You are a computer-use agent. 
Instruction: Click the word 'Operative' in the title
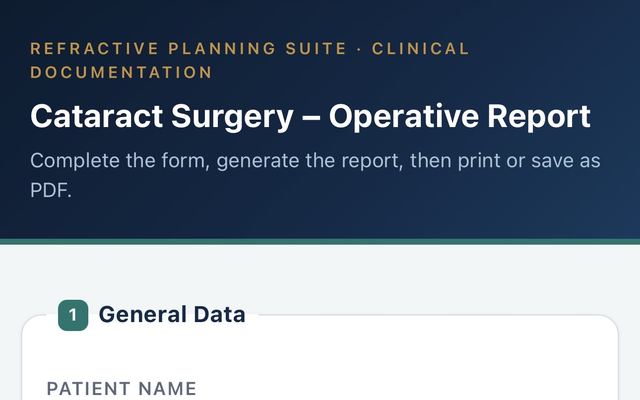click(404, 117)
